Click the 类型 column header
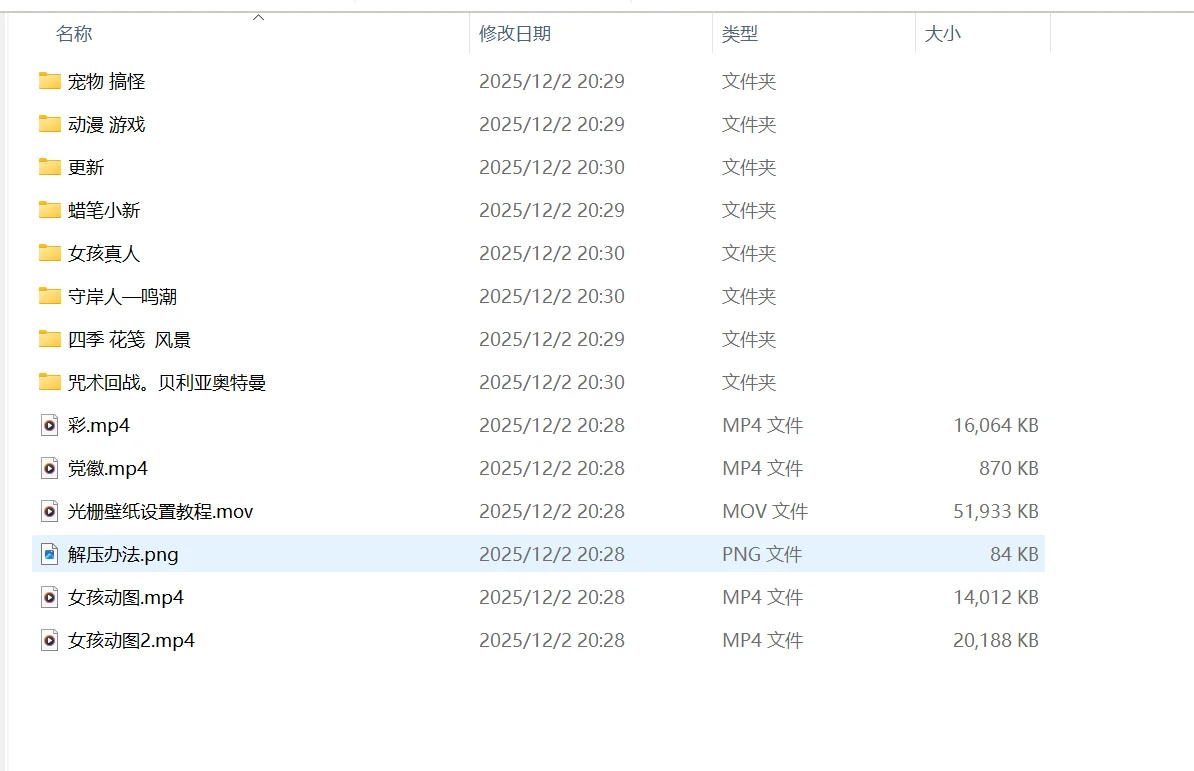This screenshot has height=771, width=1194. 740,33
